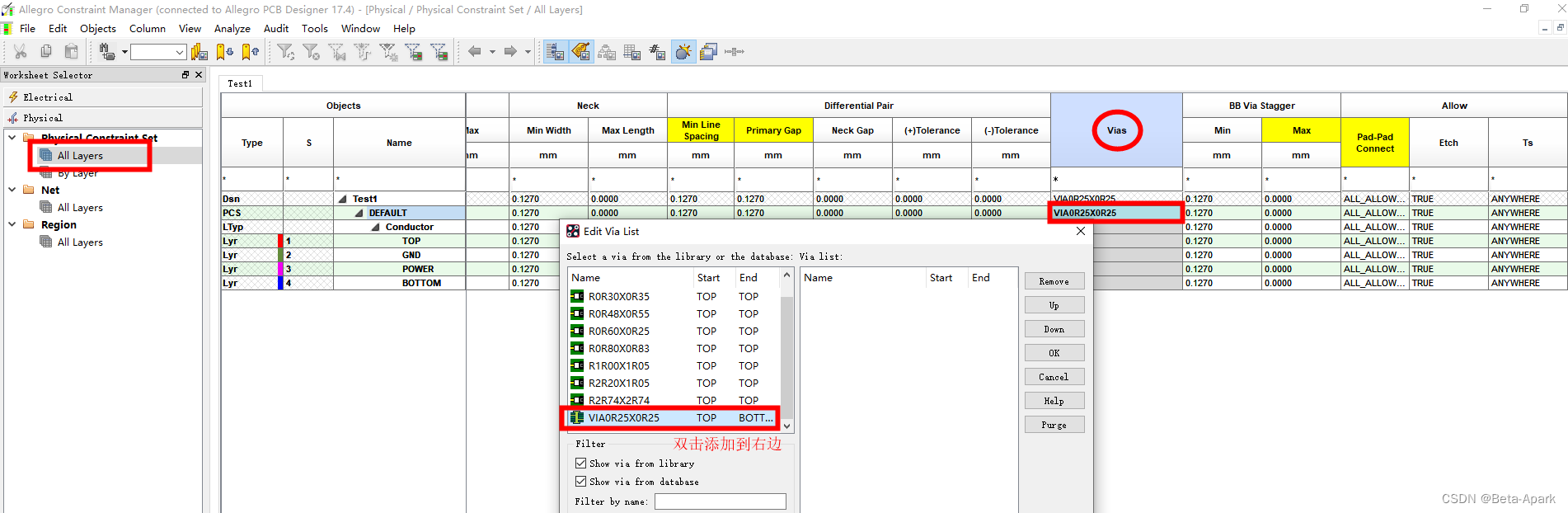Click the Electrical lightning icon in Worksheet Selector
The image size is (1568, 513).
pyautogui.click(x=13, y=97)
